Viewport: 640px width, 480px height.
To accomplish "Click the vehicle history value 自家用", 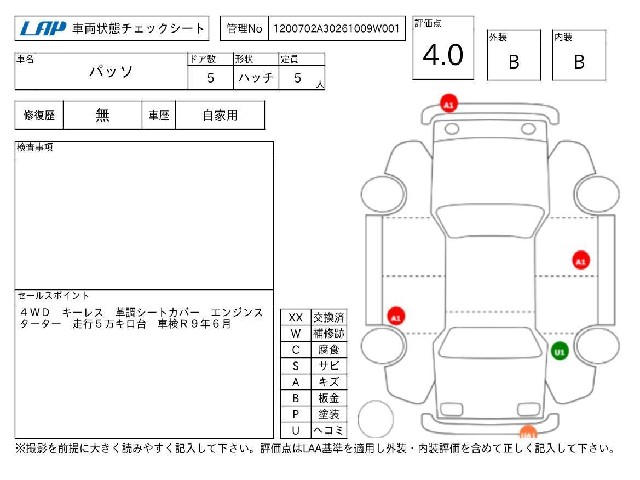I will [220, 115].
